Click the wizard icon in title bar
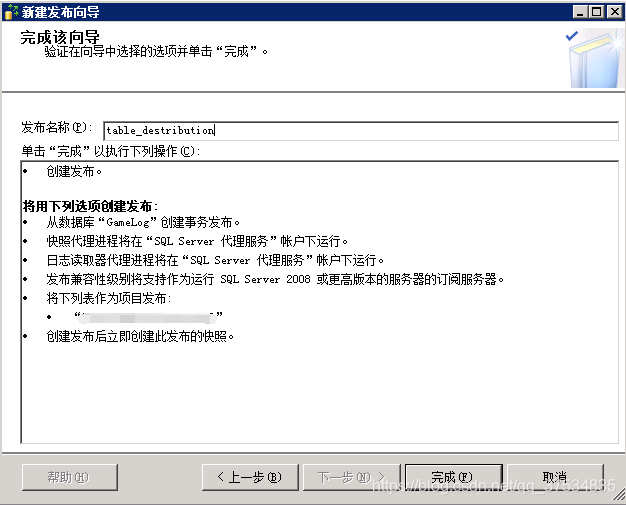626x505 pixels. pyautogui.click(x=11, y=12)
